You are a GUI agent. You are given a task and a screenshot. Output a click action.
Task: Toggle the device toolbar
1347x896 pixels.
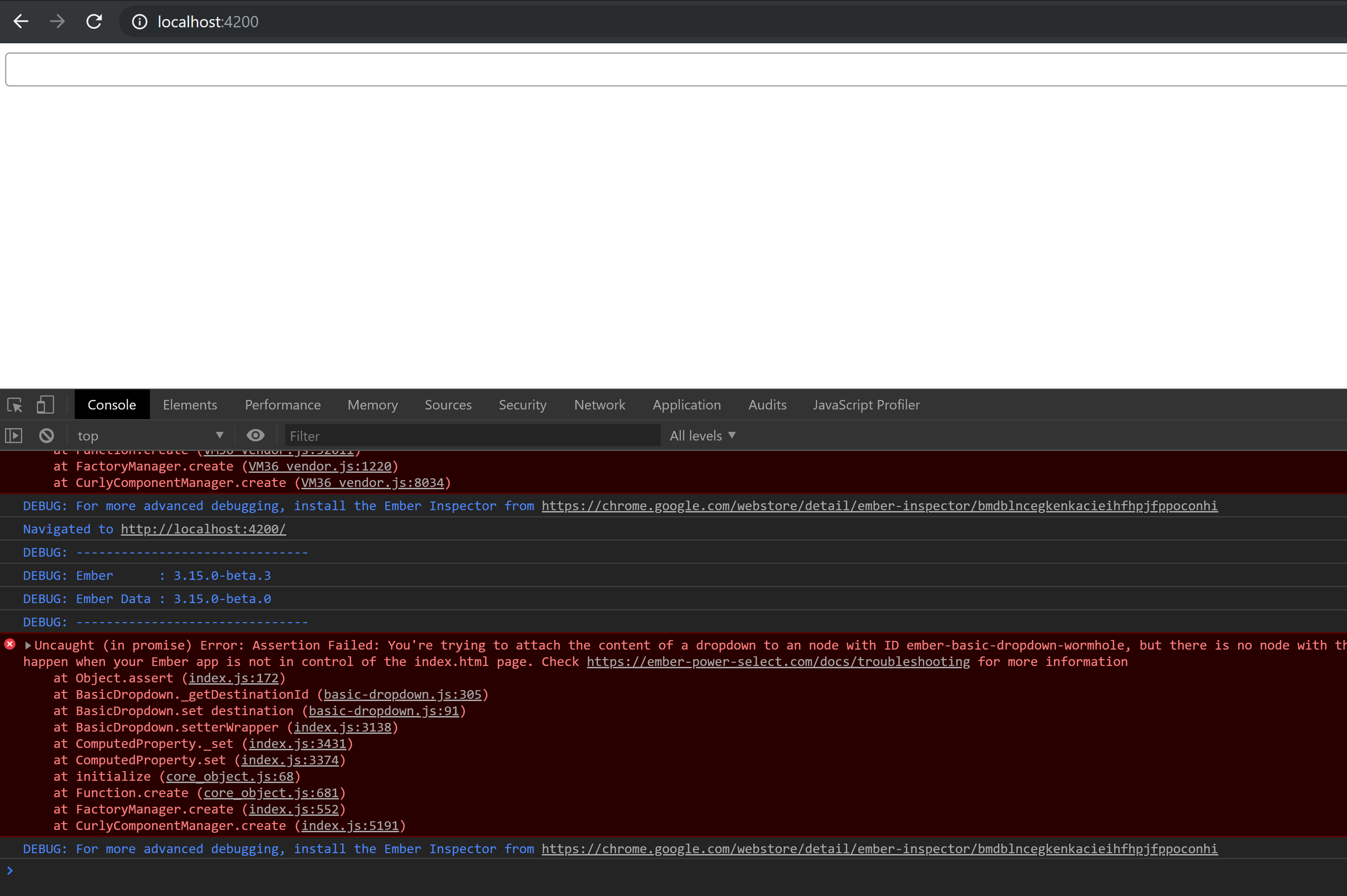[x=45, y=404]
